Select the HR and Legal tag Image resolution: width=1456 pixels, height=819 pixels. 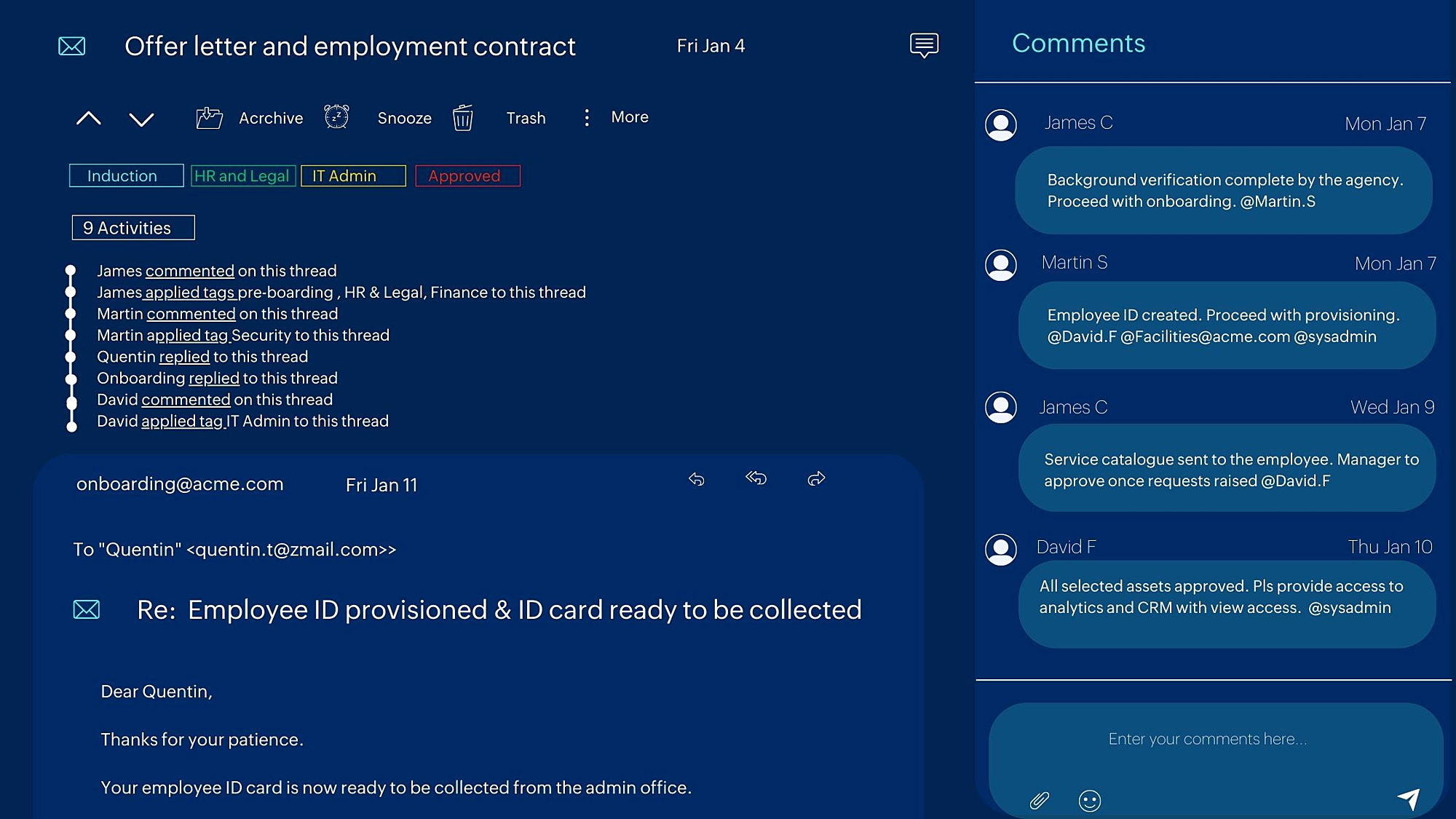243,176
